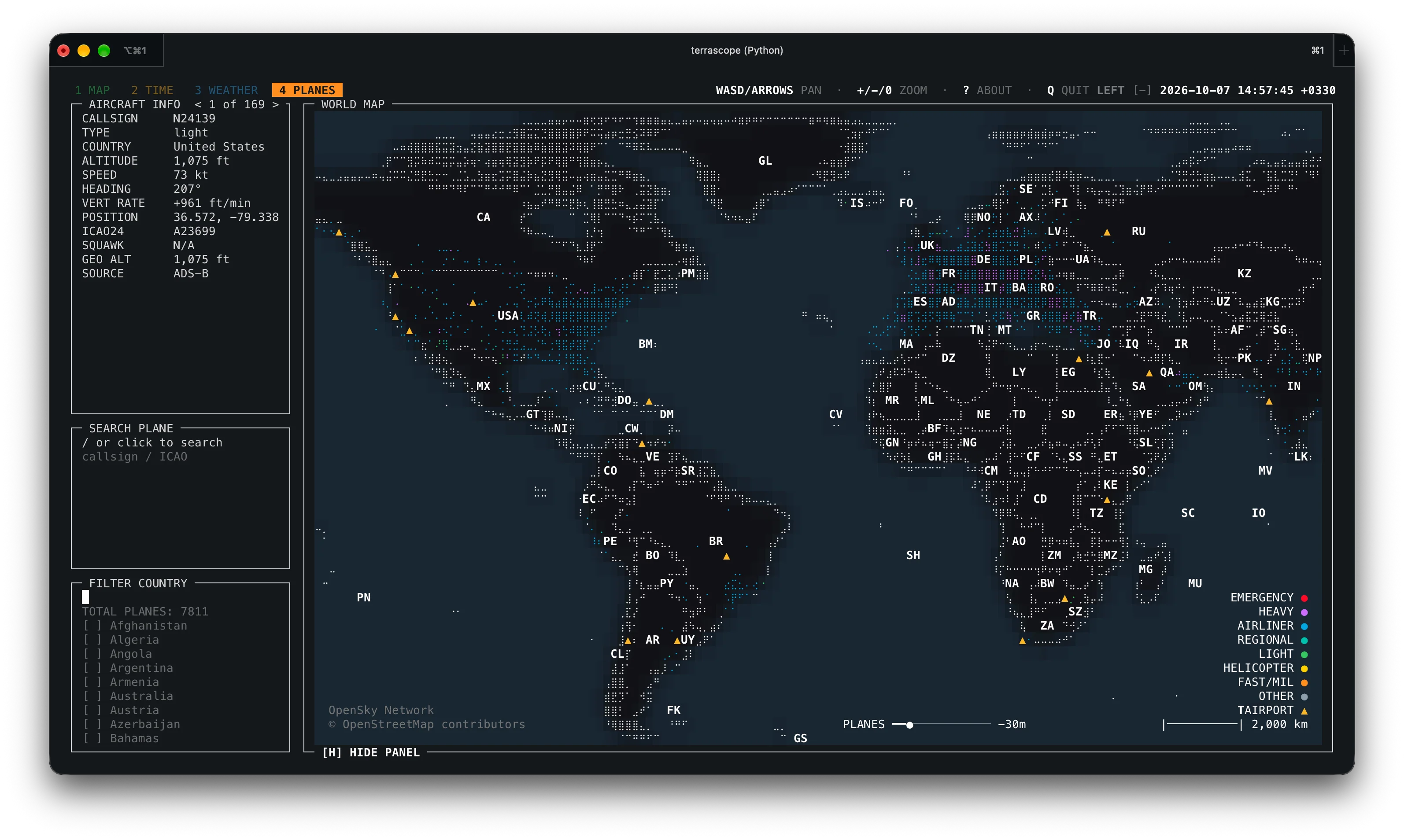The image size is (1404, 840).
Task: Click the USA country label on map
Action: [508, 316]
